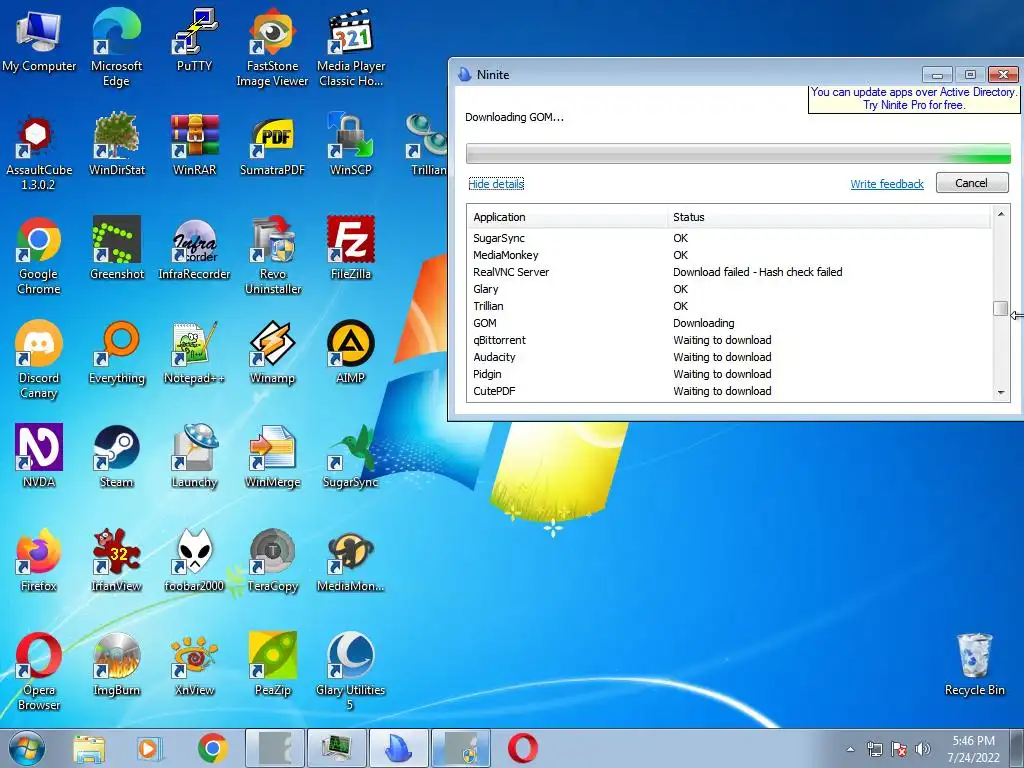Select the SugarSync hummingbird desktop icon

tap(351, 456)
